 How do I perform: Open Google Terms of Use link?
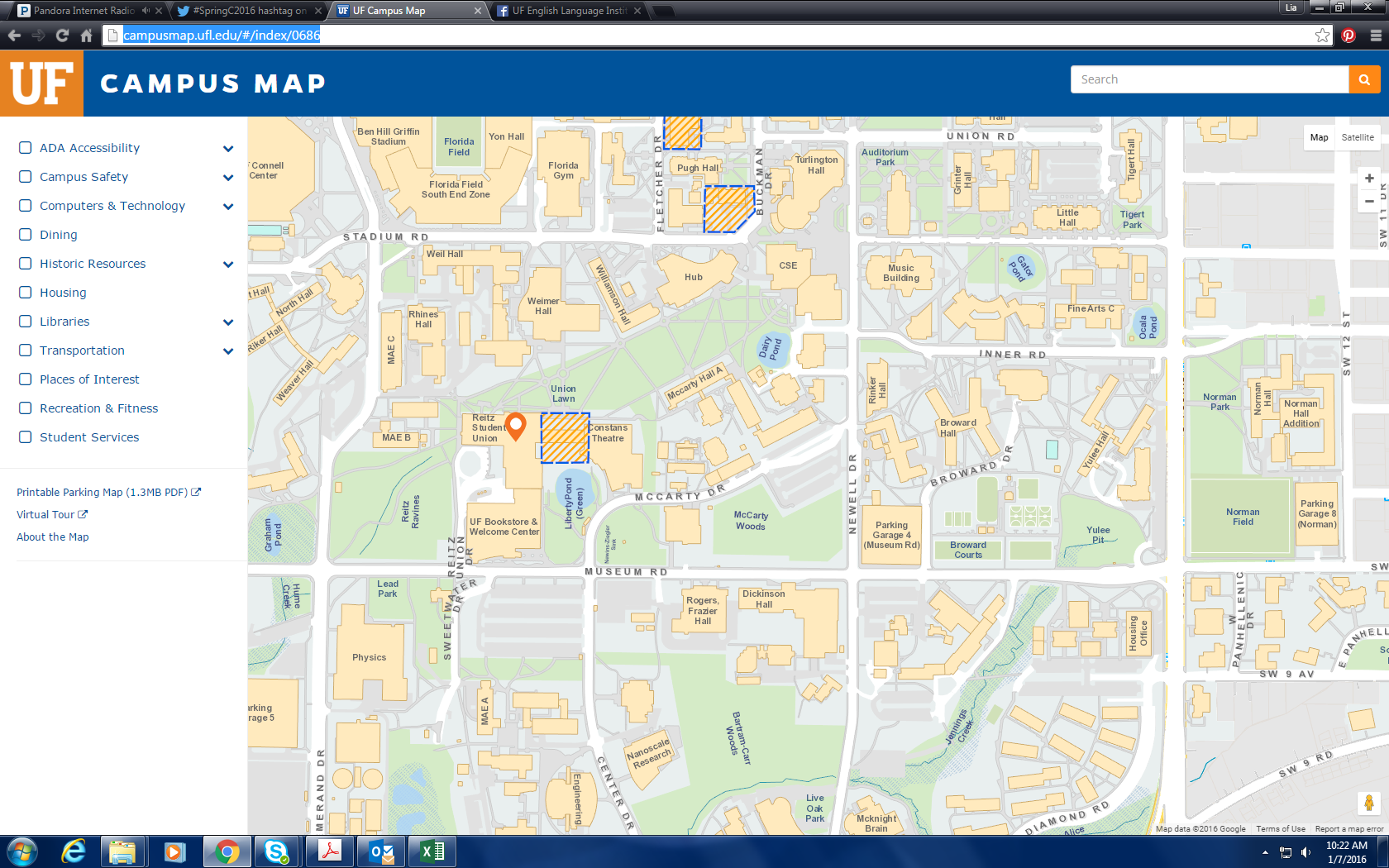click(x=1281, y=829)
